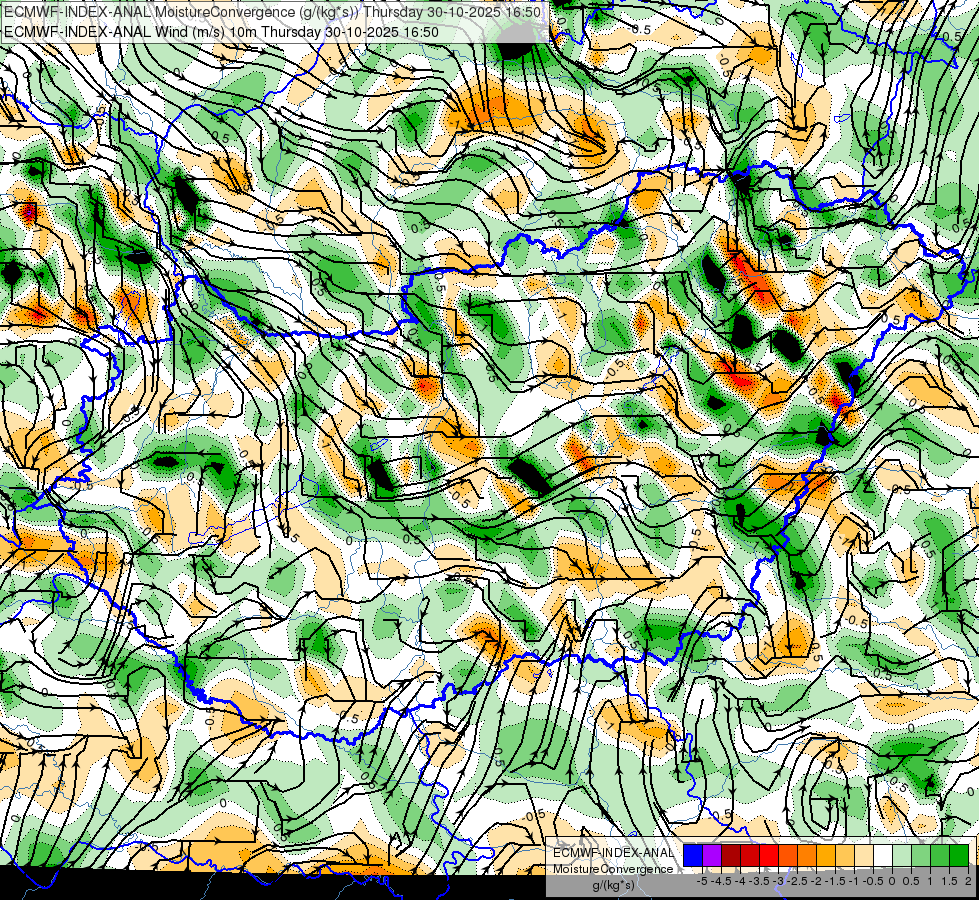Click the -5 legend tick label

702,881
